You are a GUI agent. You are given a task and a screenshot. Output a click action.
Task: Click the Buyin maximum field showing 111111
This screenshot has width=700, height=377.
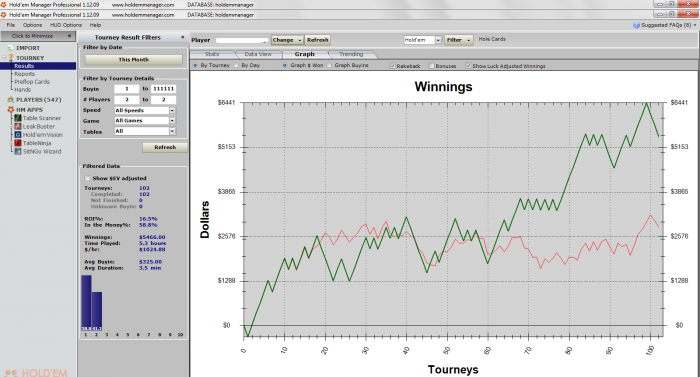point(163,89)
